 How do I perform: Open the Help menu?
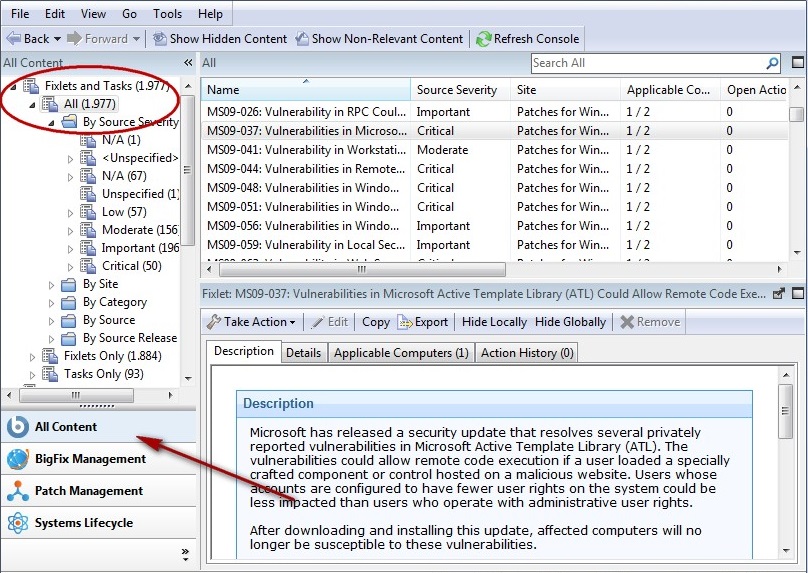tap(210, 13)
